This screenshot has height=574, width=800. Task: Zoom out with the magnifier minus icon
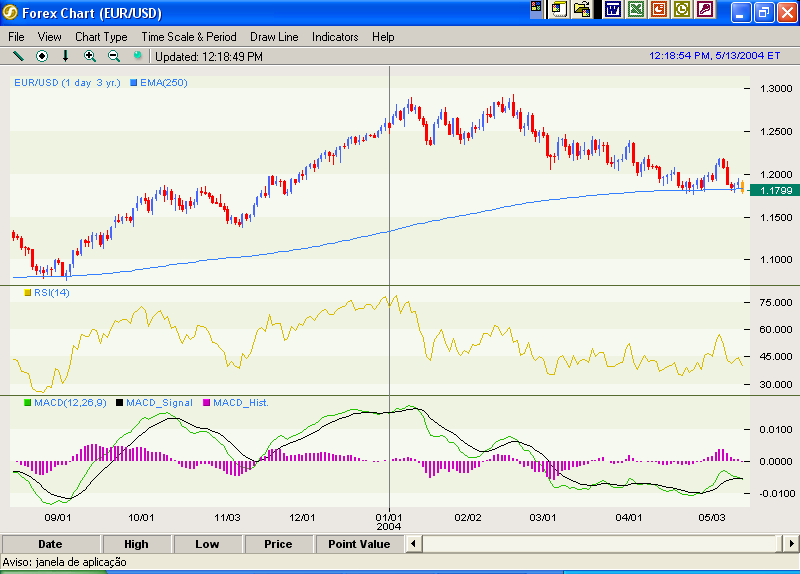click(x=114, y=56)
